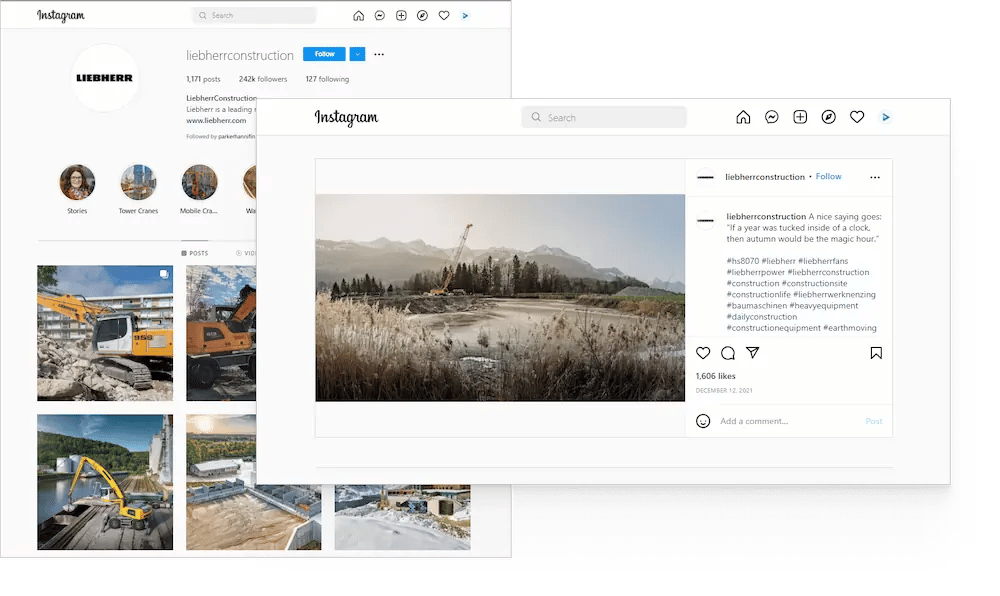The image size is (1000, 596).
Task: Open profile three-dot options menu
Action: tap(379, 54)
